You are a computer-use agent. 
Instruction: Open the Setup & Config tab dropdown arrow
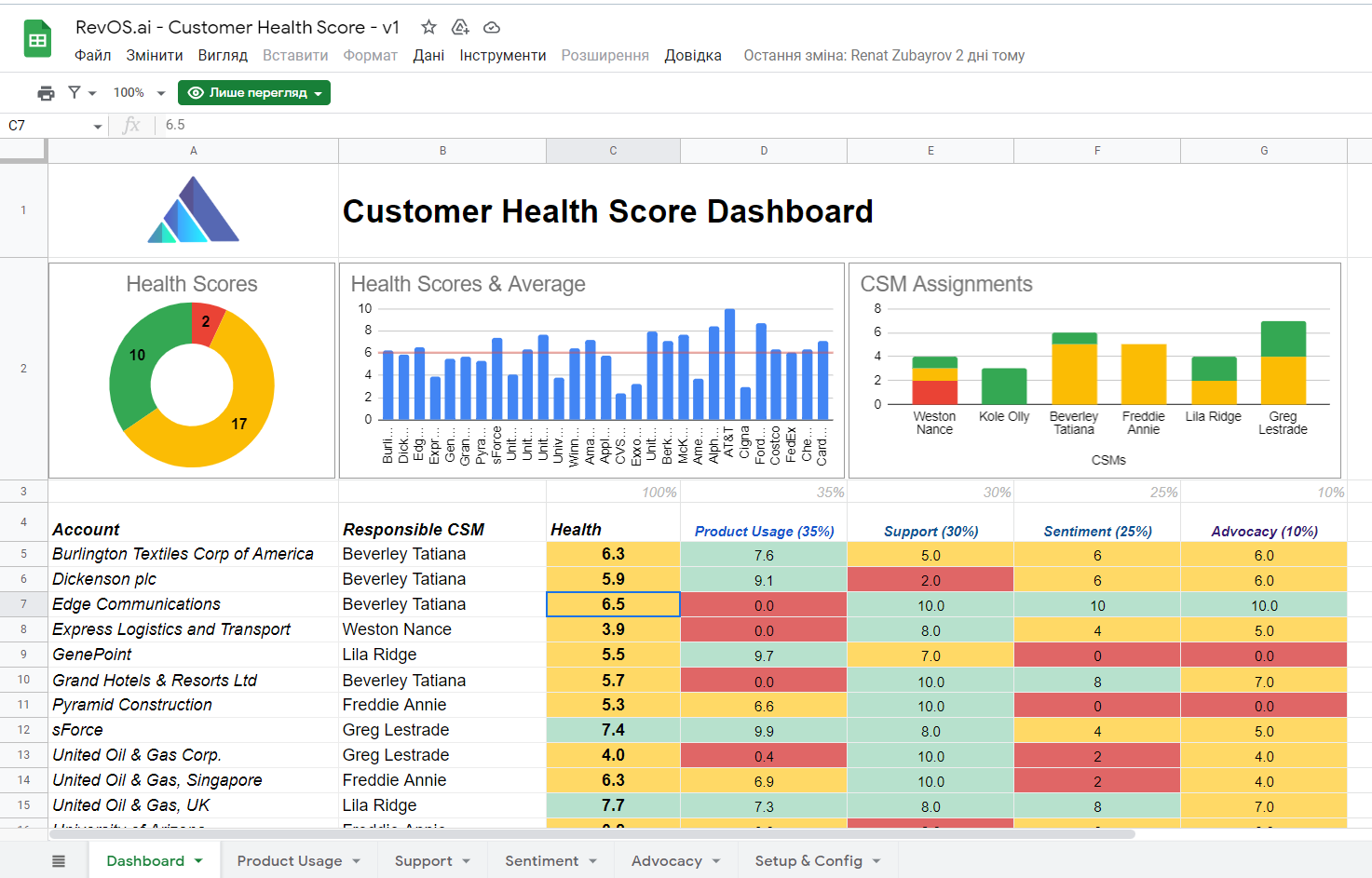click(876, 861)
